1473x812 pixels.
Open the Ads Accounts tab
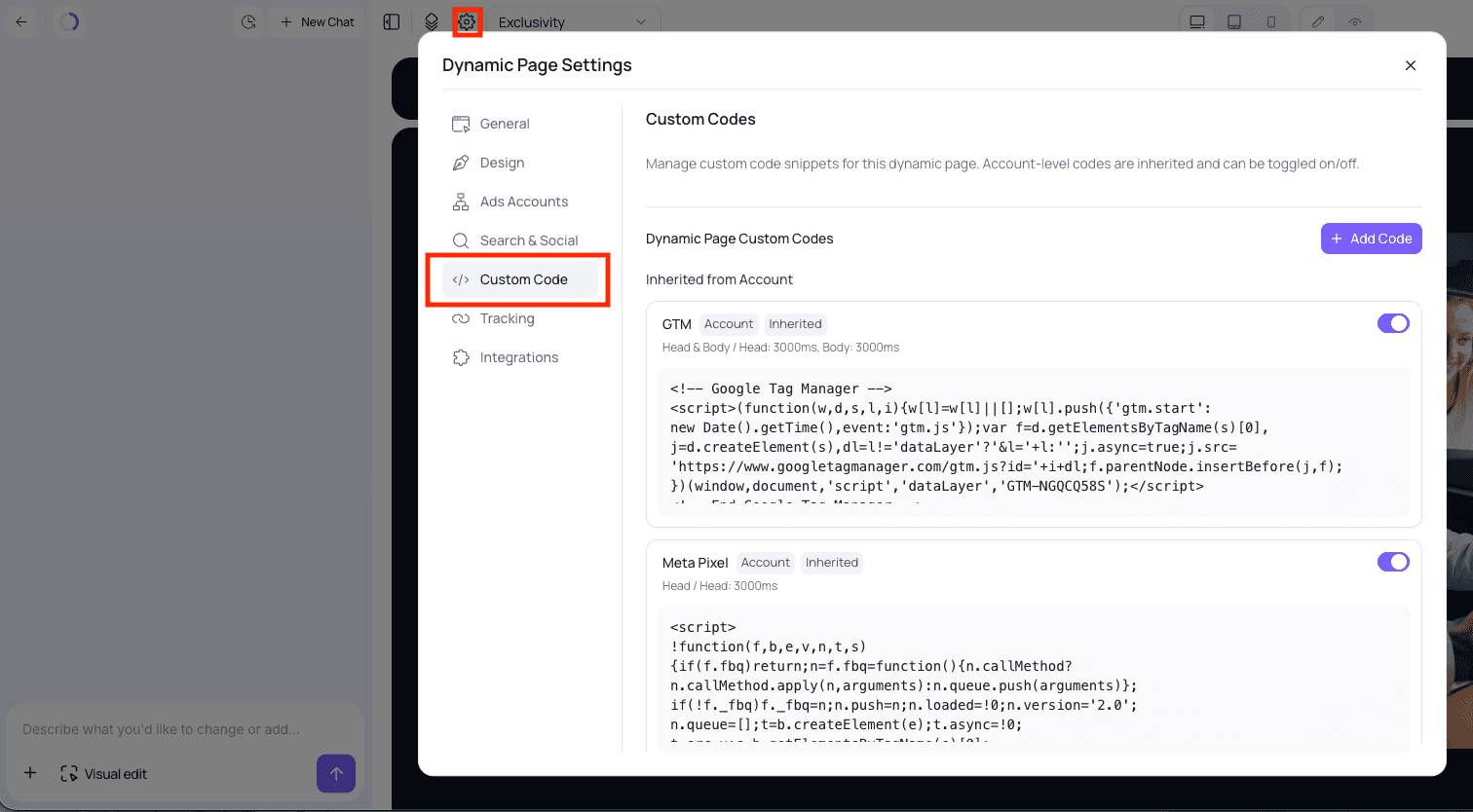tap(520, 202)
